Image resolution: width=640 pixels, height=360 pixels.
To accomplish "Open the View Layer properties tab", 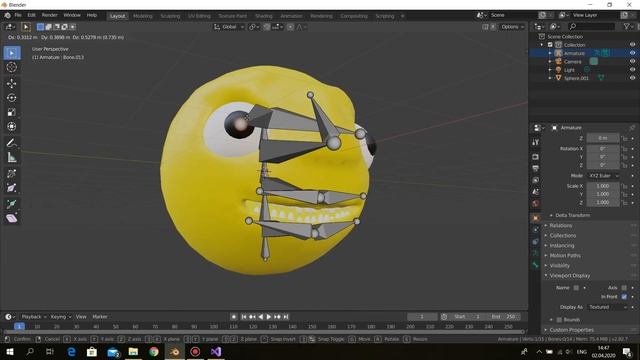I will click(536, 180).
